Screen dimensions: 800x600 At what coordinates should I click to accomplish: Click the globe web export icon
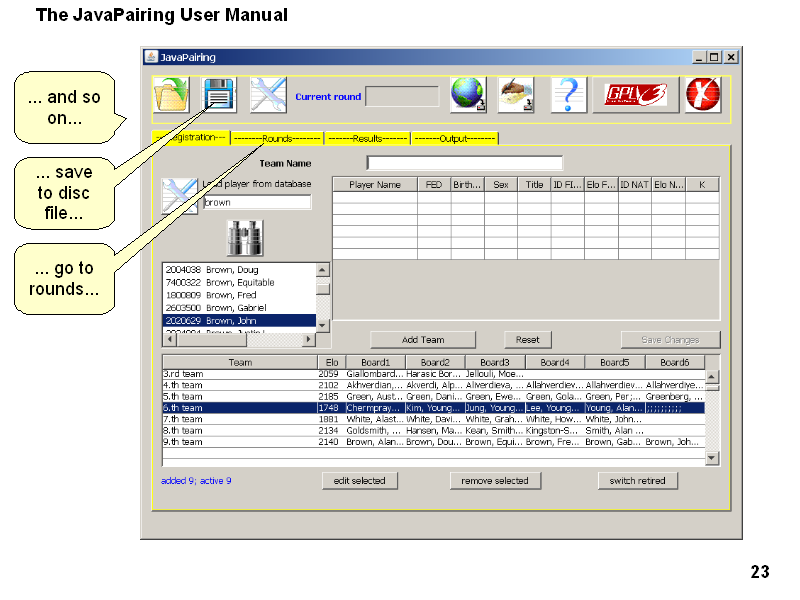468,96
